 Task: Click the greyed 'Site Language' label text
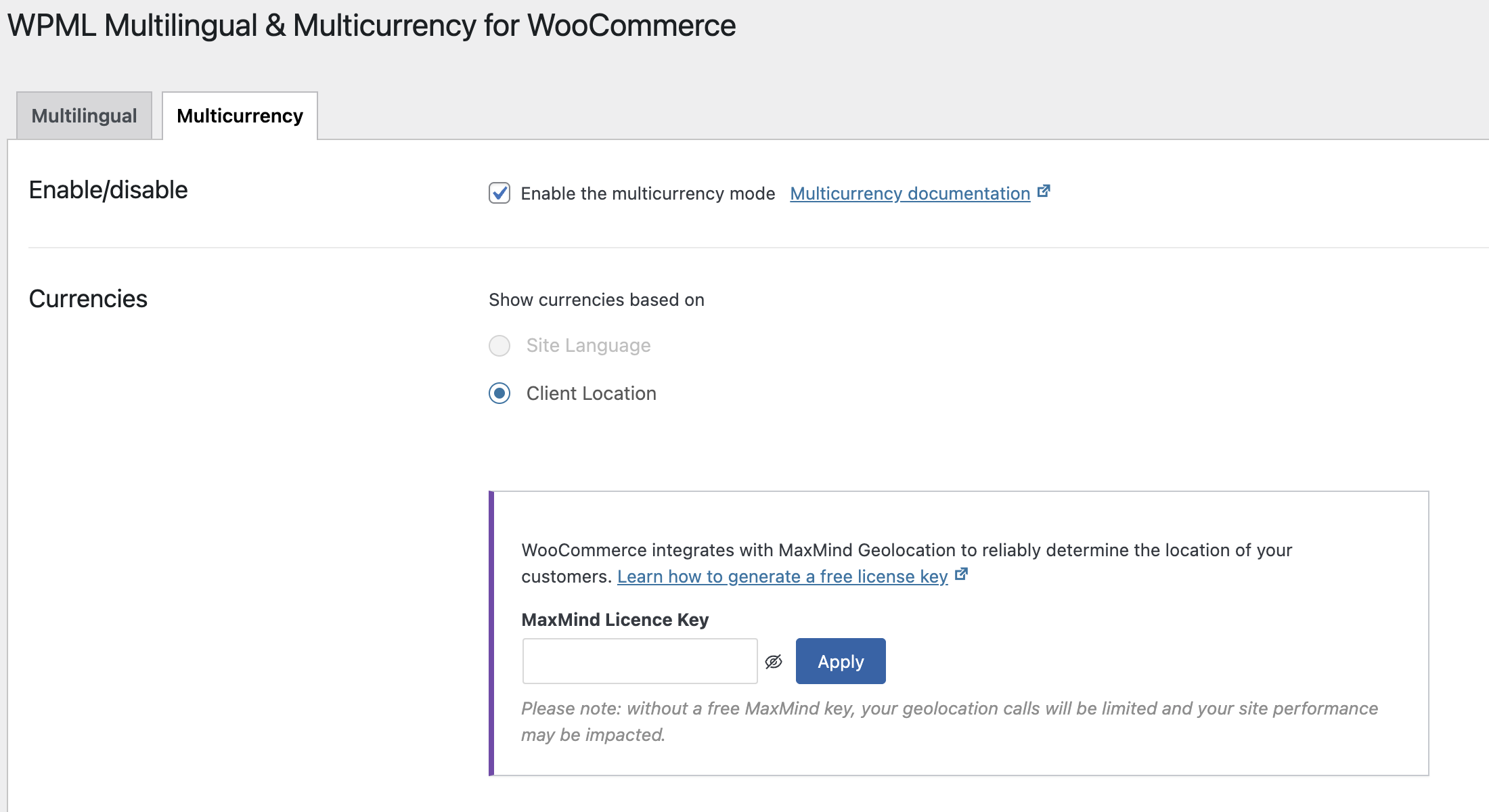pos(588,346)
